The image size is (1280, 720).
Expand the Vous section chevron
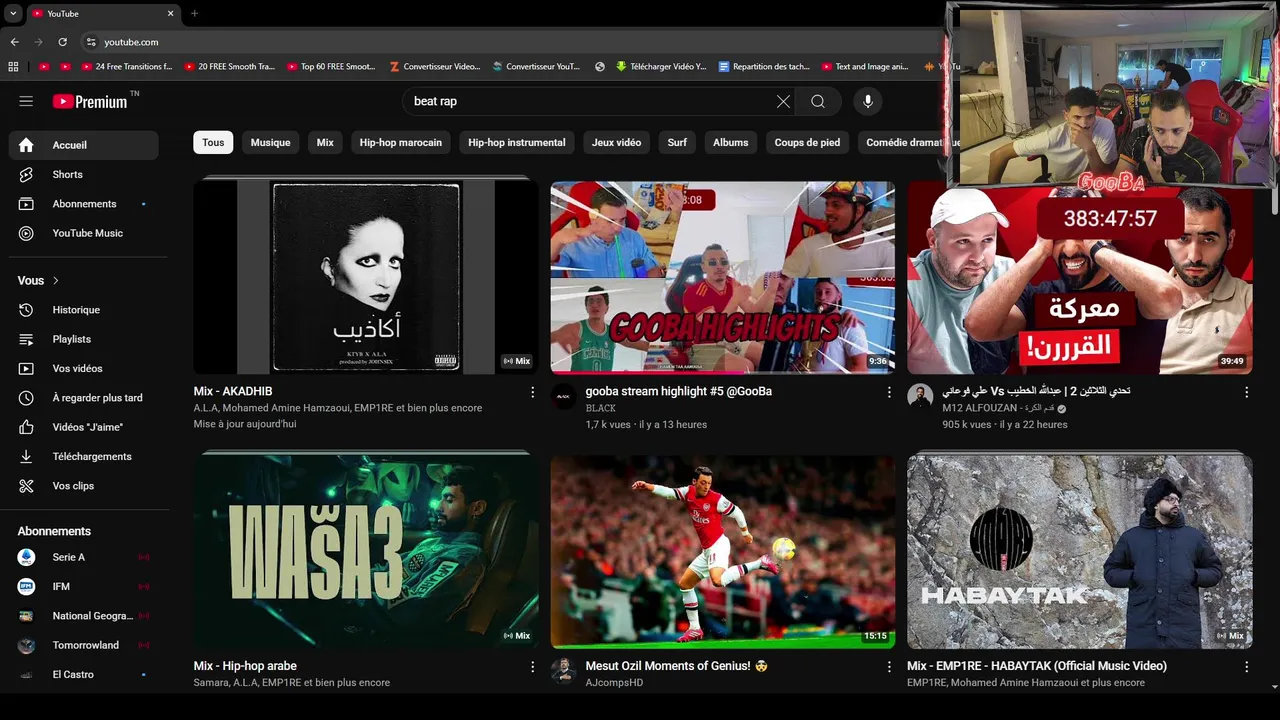click(x=56, y=281)
